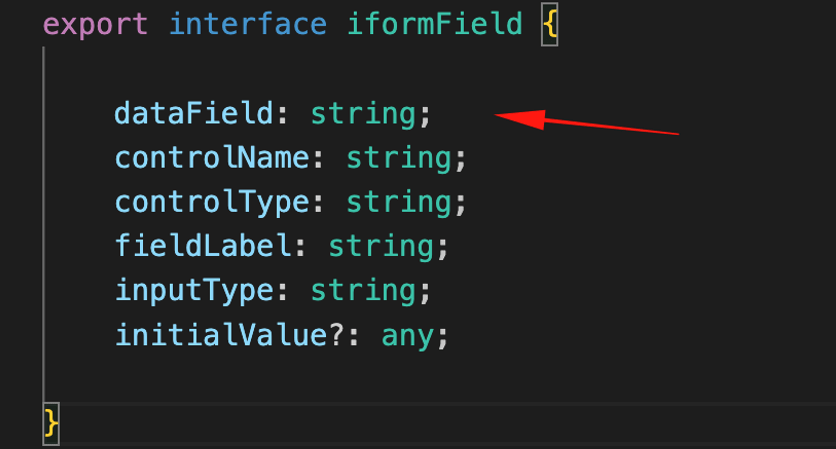This screenshot has height=449, width=836.
Task: Click the empty line above closing brace
Action: point(439,380)
